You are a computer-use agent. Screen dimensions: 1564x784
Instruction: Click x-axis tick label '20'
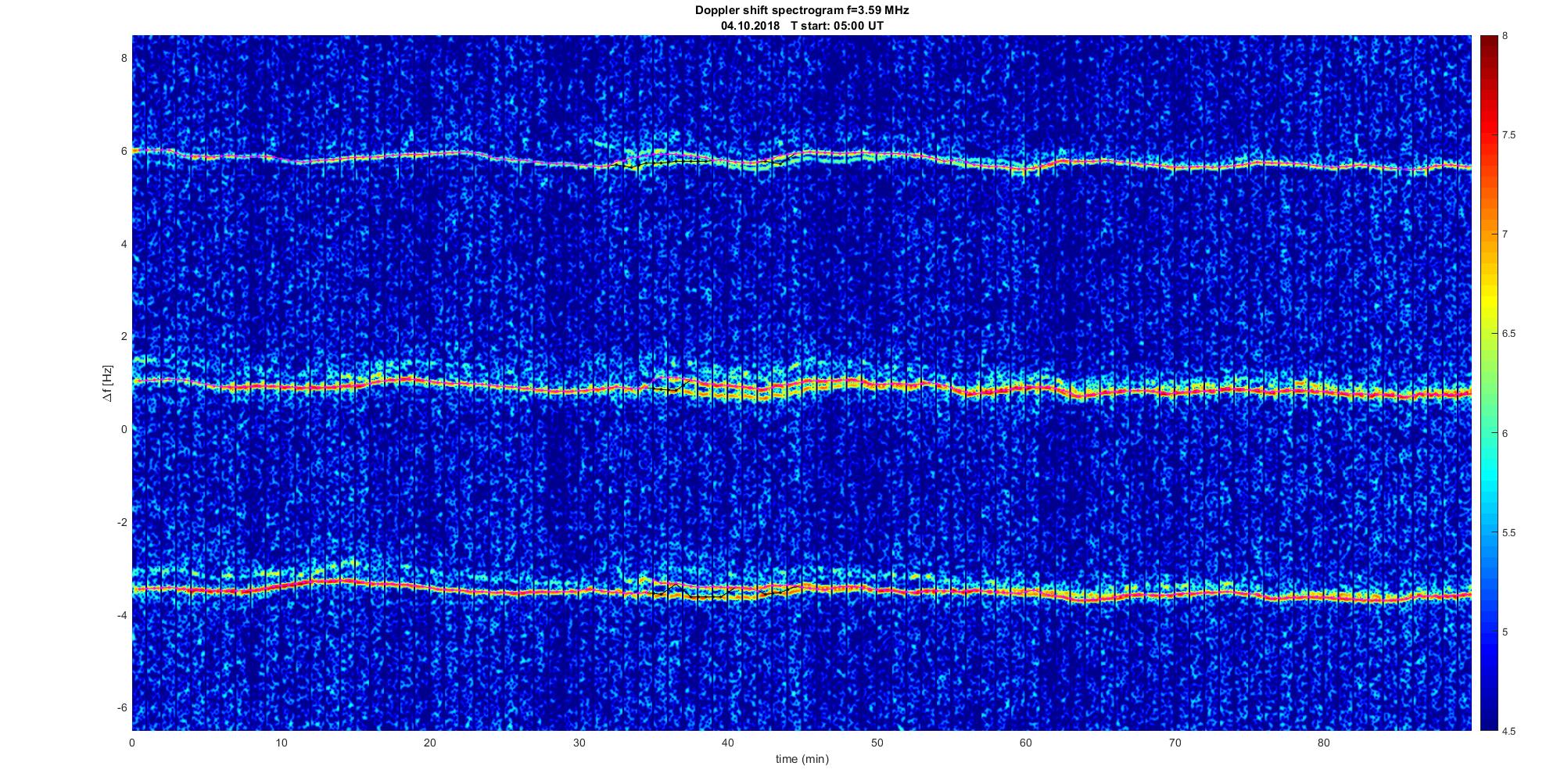click(429, 743)
